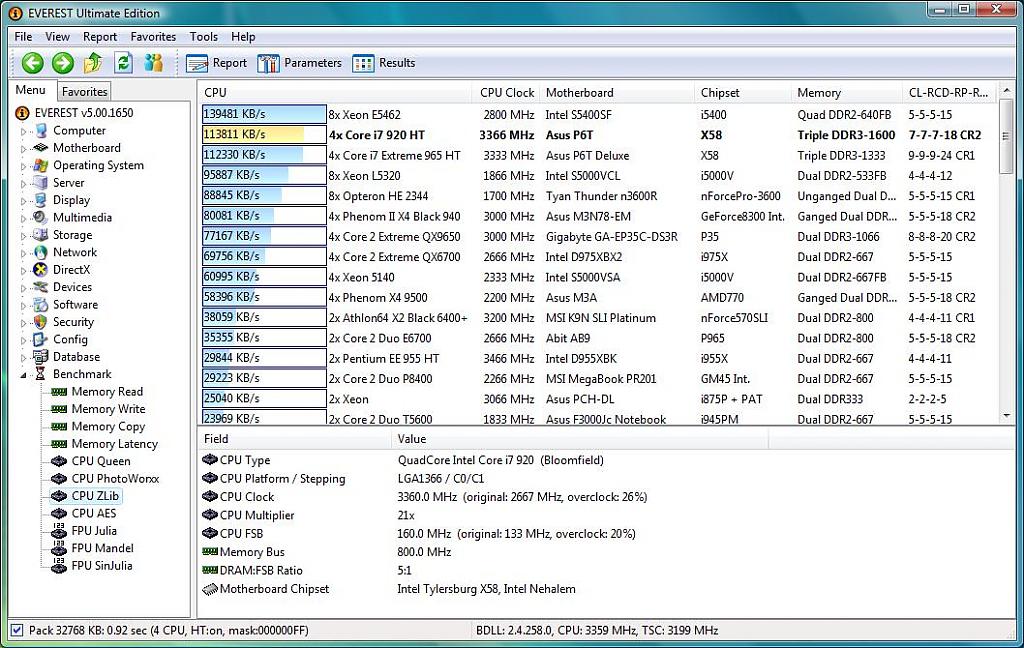The height and width of the screenshot is (648, 1024).
Task: Expand the Motherboard tree node
Action: (24, 149)
